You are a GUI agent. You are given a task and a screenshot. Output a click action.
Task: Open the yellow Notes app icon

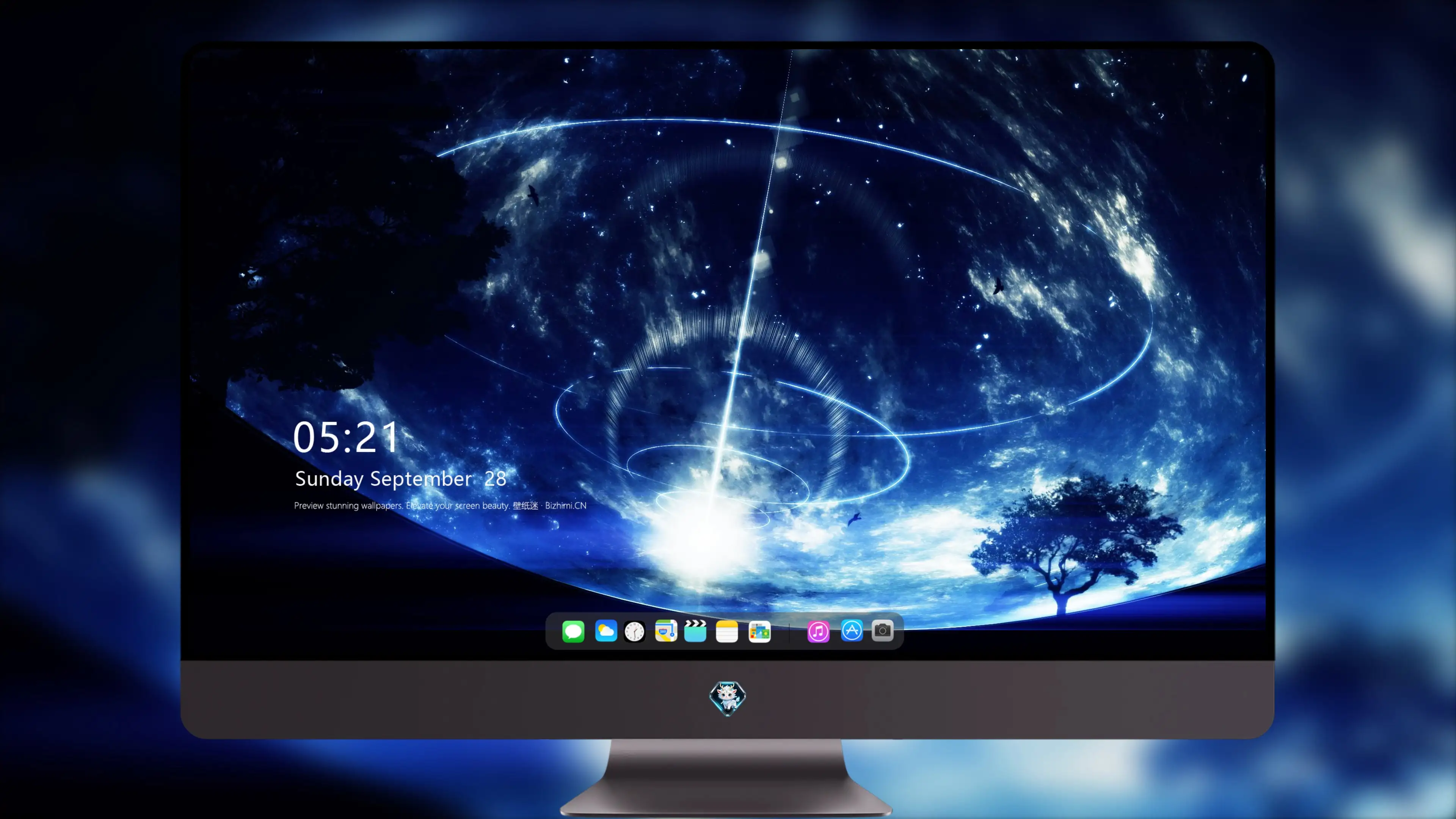(x=727, y=631)
